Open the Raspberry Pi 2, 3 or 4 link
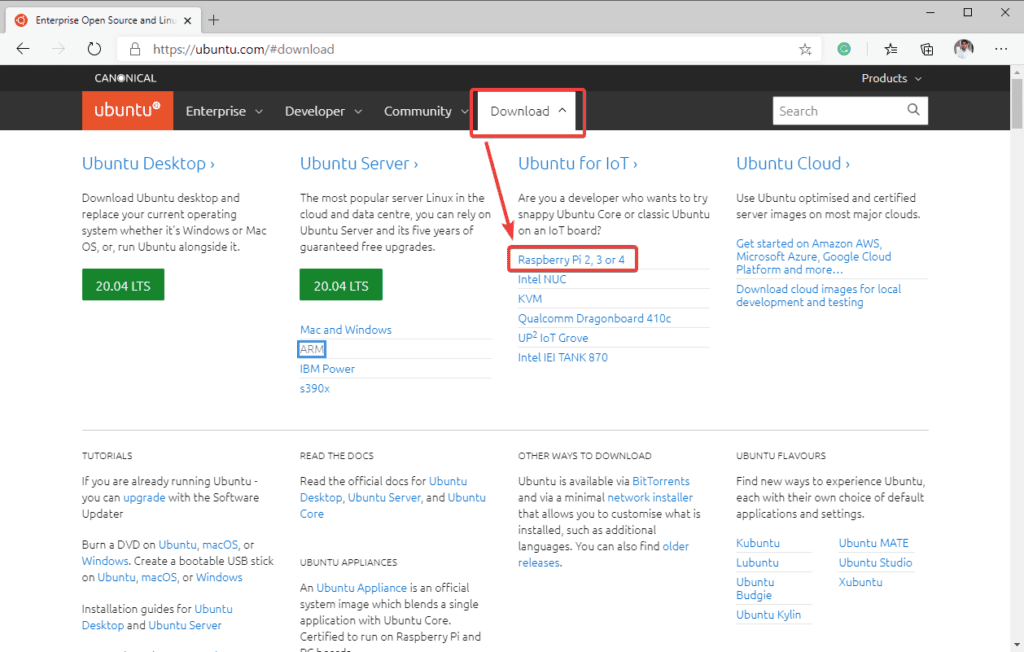Viewport: 1024px width, 652px height. (572, 260)
